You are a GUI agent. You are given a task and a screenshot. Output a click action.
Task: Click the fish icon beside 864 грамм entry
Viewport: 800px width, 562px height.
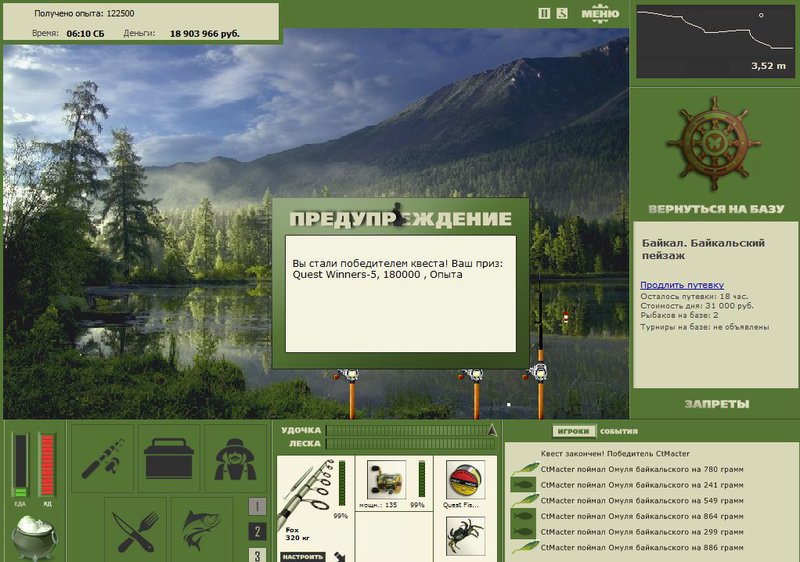tap(523, 516)
